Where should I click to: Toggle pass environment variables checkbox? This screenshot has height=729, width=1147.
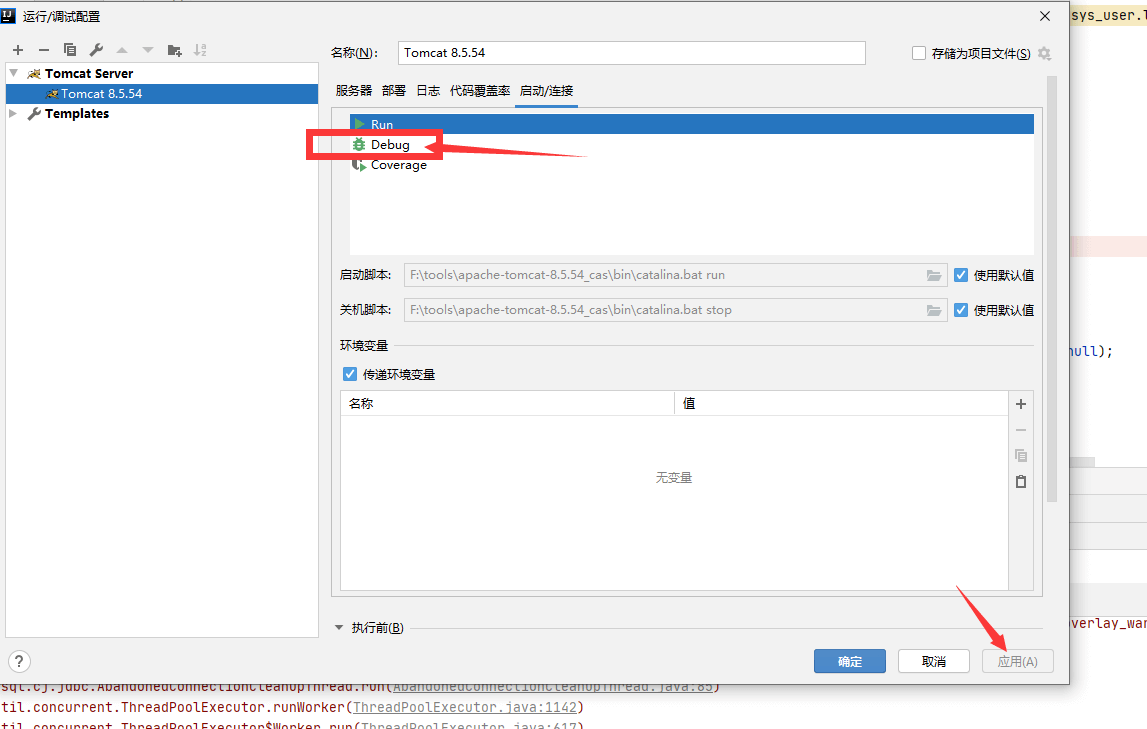pyautogui.click(x=350, y=374)
